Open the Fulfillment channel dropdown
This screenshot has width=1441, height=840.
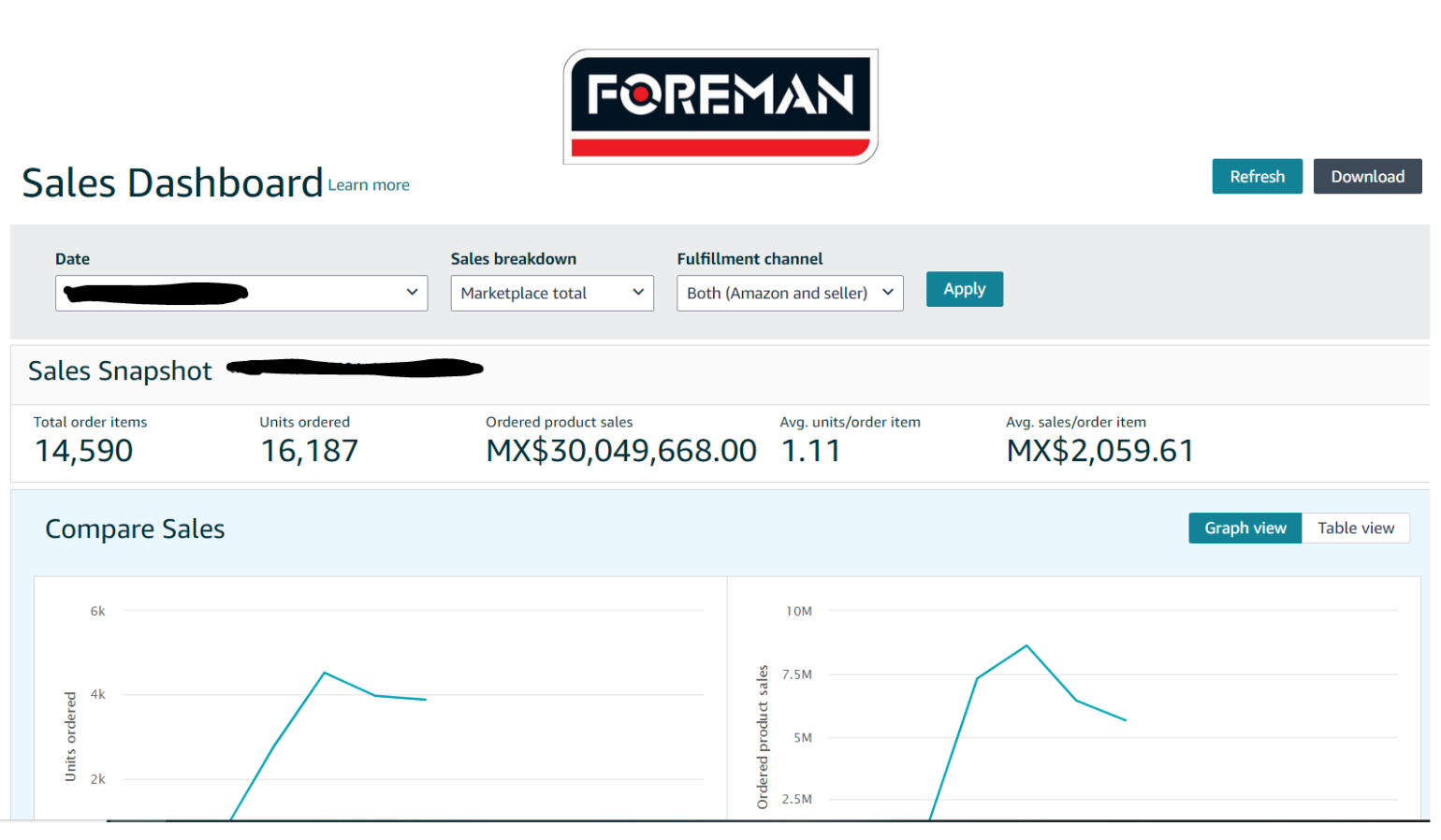click(789, 293)
